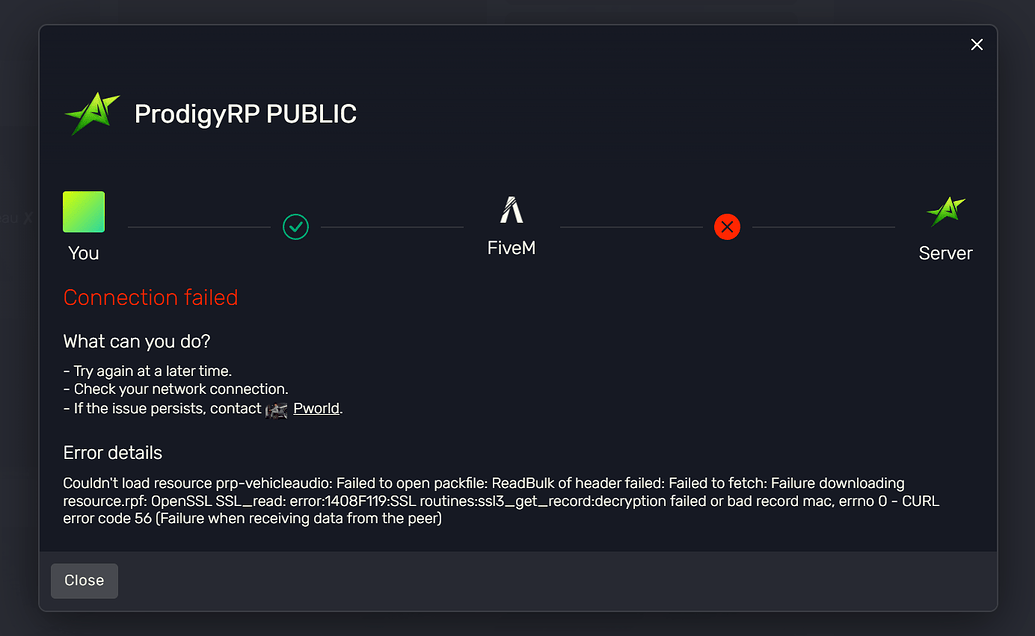Select the 'Try again at a later time' suggestion
The height and width of the screenshot is (636, 1035).
tap(147, 370)
